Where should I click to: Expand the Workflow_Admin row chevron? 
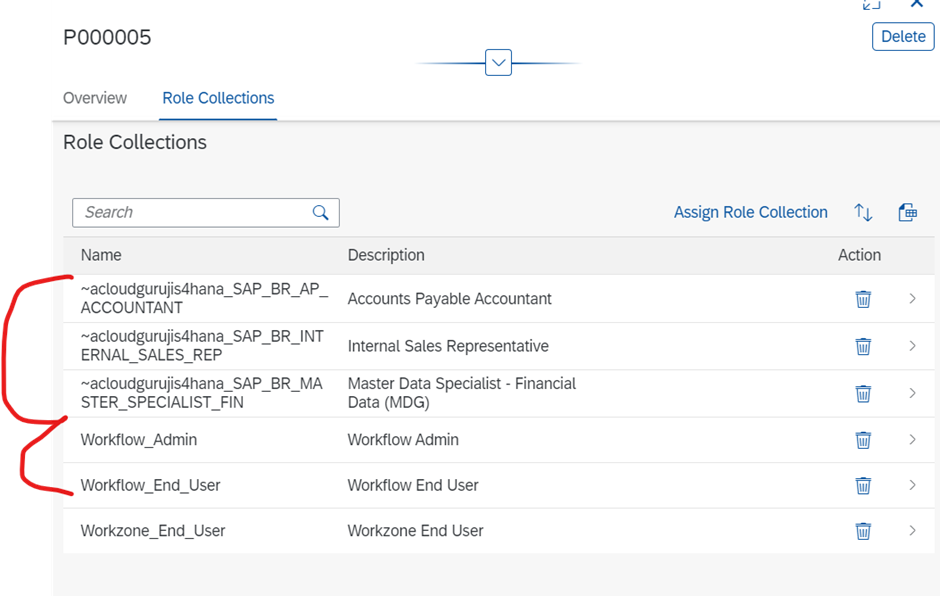(912, 440)
